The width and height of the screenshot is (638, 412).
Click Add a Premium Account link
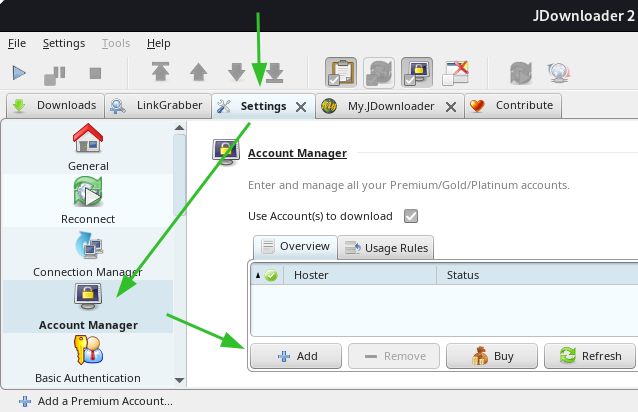(96, 401)
